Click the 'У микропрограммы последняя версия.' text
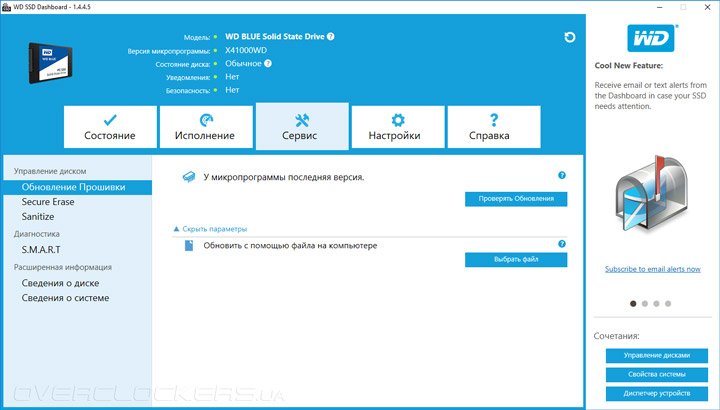This screenshot has height=410, width=720. click(284, 177)
